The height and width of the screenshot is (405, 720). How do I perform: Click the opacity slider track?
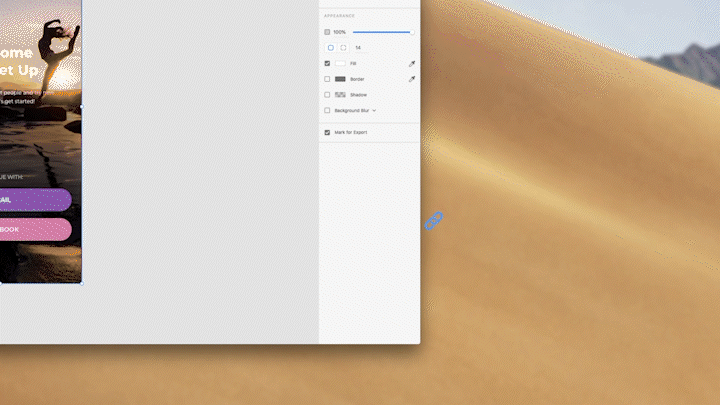coord(382,32)
